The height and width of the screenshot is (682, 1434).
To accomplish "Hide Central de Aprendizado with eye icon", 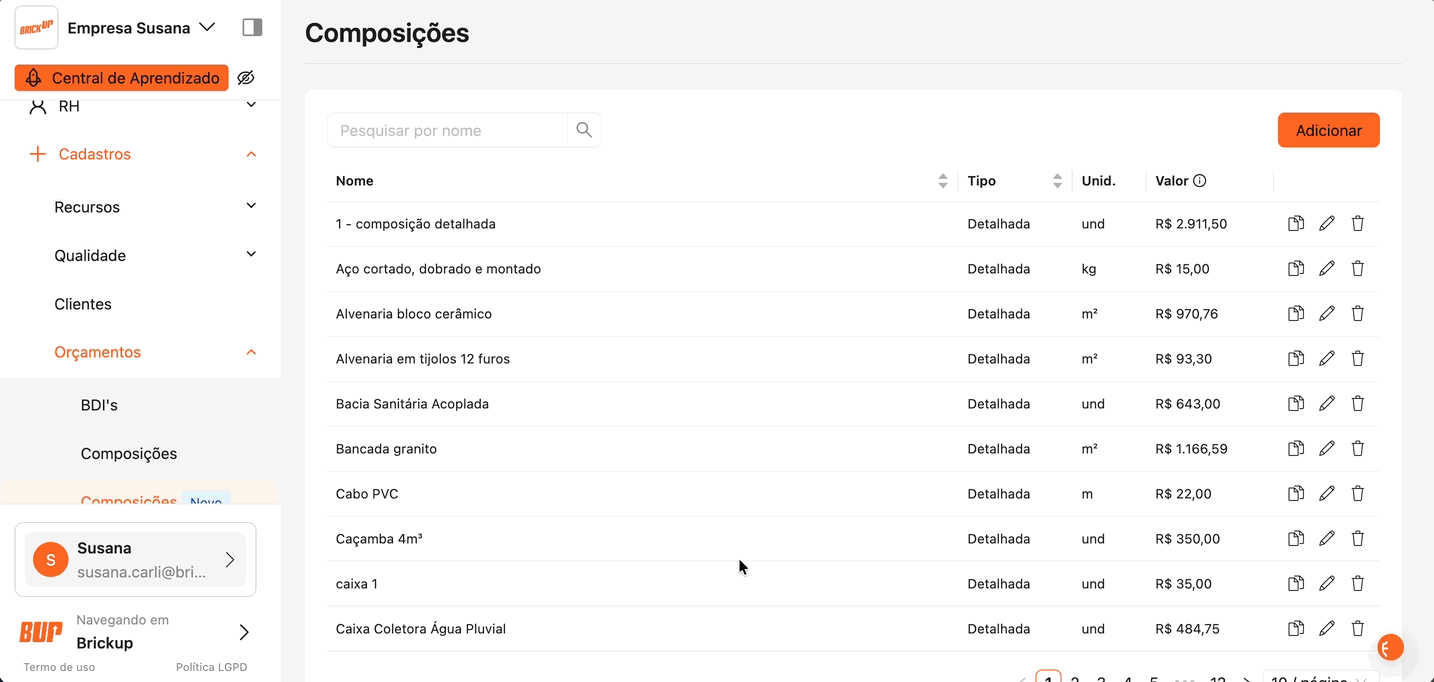I will 246,78.
